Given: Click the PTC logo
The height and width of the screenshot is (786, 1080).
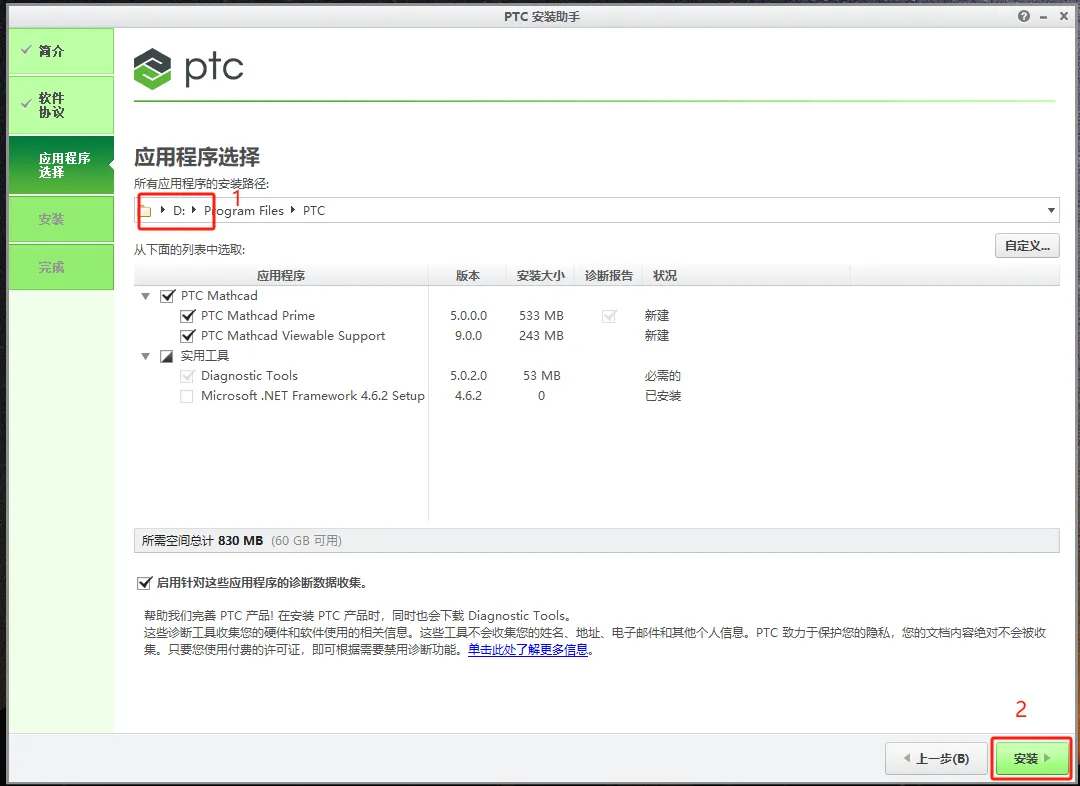Looking at the screenshot, I should (188, 68).
